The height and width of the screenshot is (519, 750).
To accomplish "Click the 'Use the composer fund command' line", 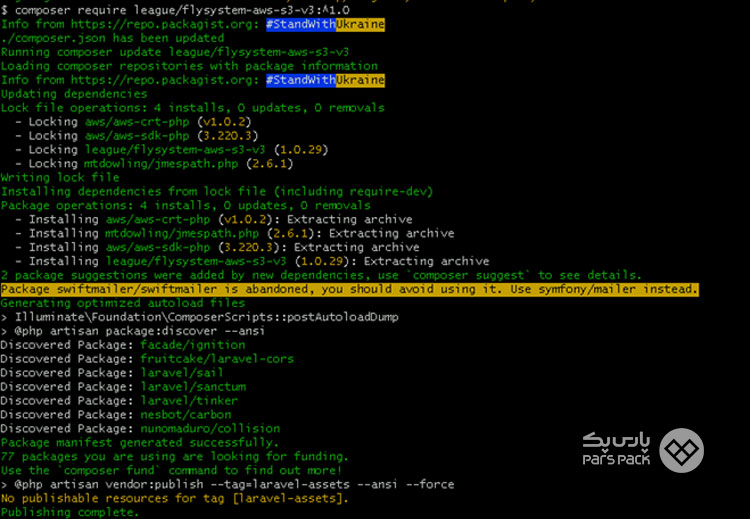I will tap(172, 470).
